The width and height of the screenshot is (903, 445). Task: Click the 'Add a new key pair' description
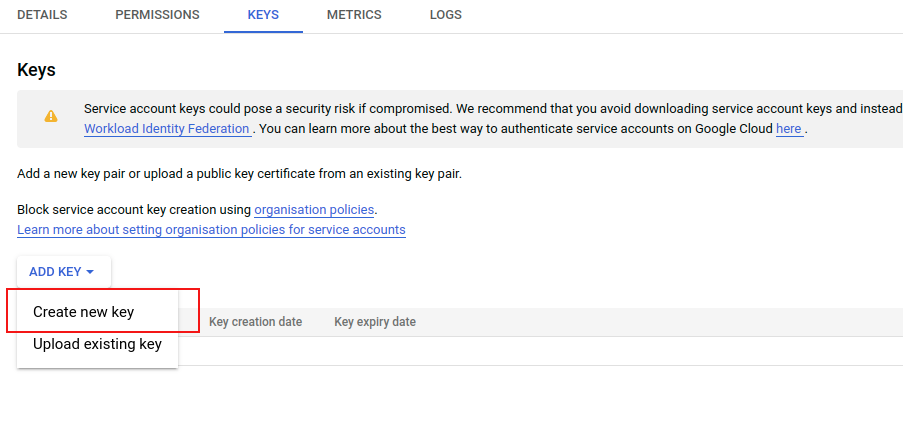tap(240, 174)
